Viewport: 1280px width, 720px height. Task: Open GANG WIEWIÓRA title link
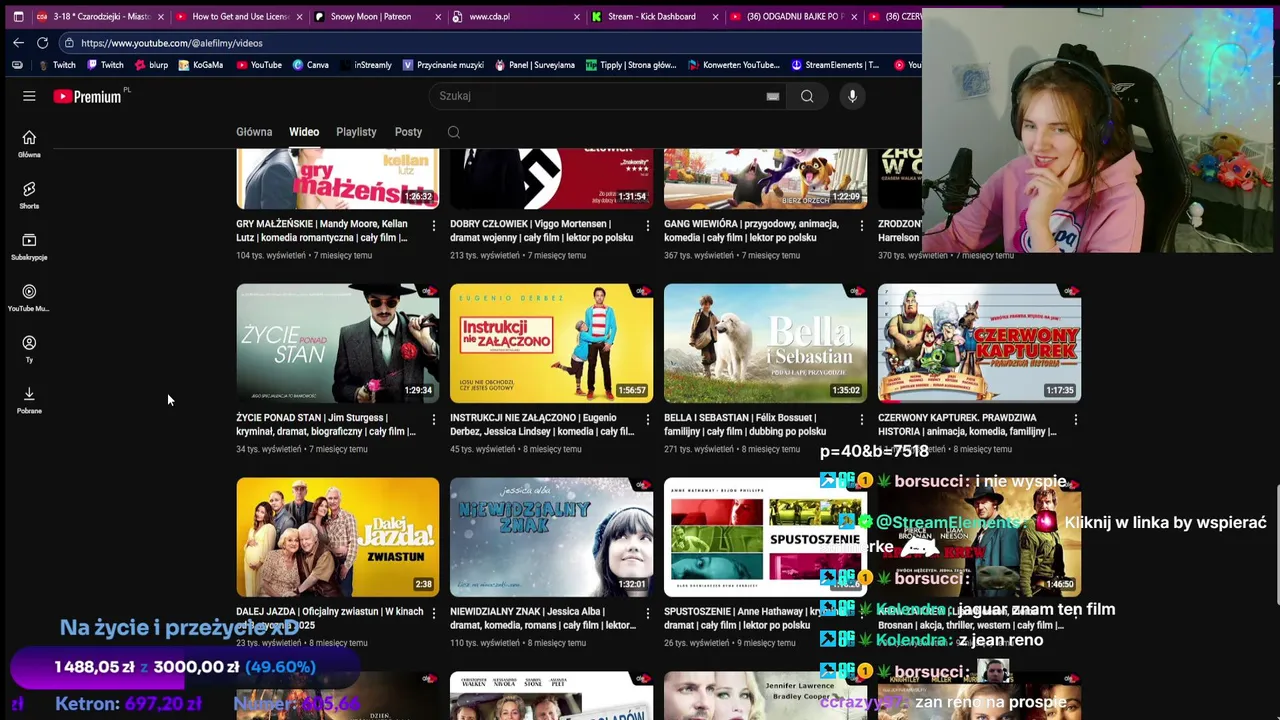[x=751, y=231]
